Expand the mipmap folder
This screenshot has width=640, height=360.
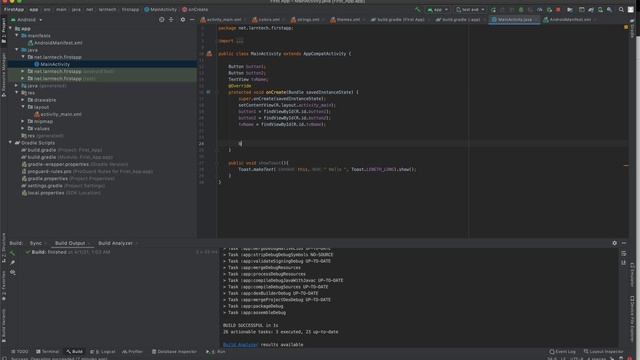23,121
